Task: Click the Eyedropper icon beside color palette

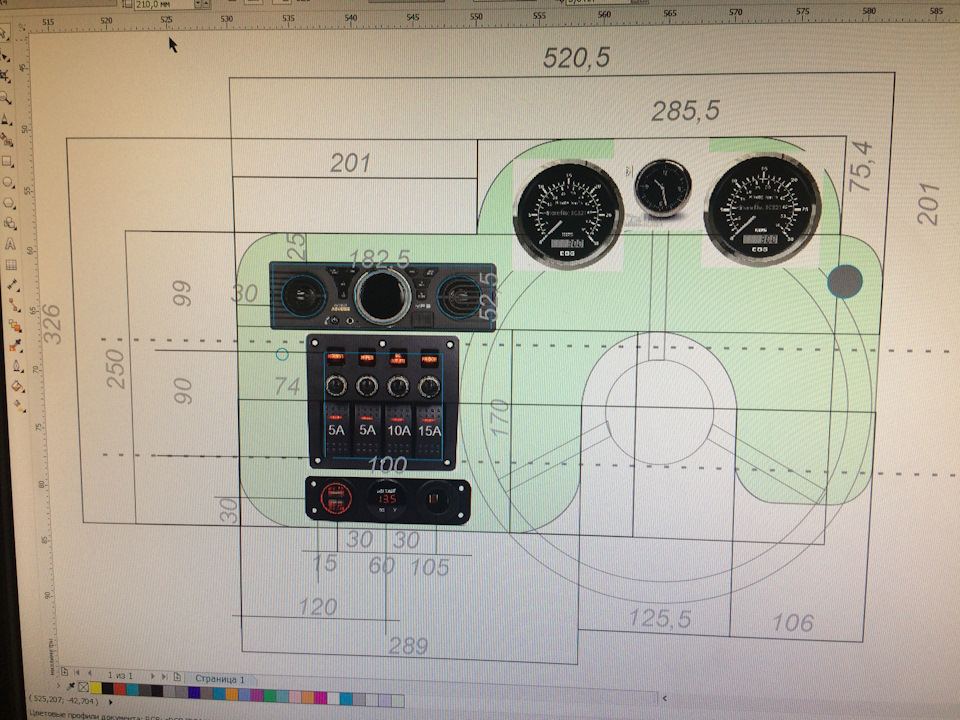Action: pyautogui.click(x=71, y=687)
